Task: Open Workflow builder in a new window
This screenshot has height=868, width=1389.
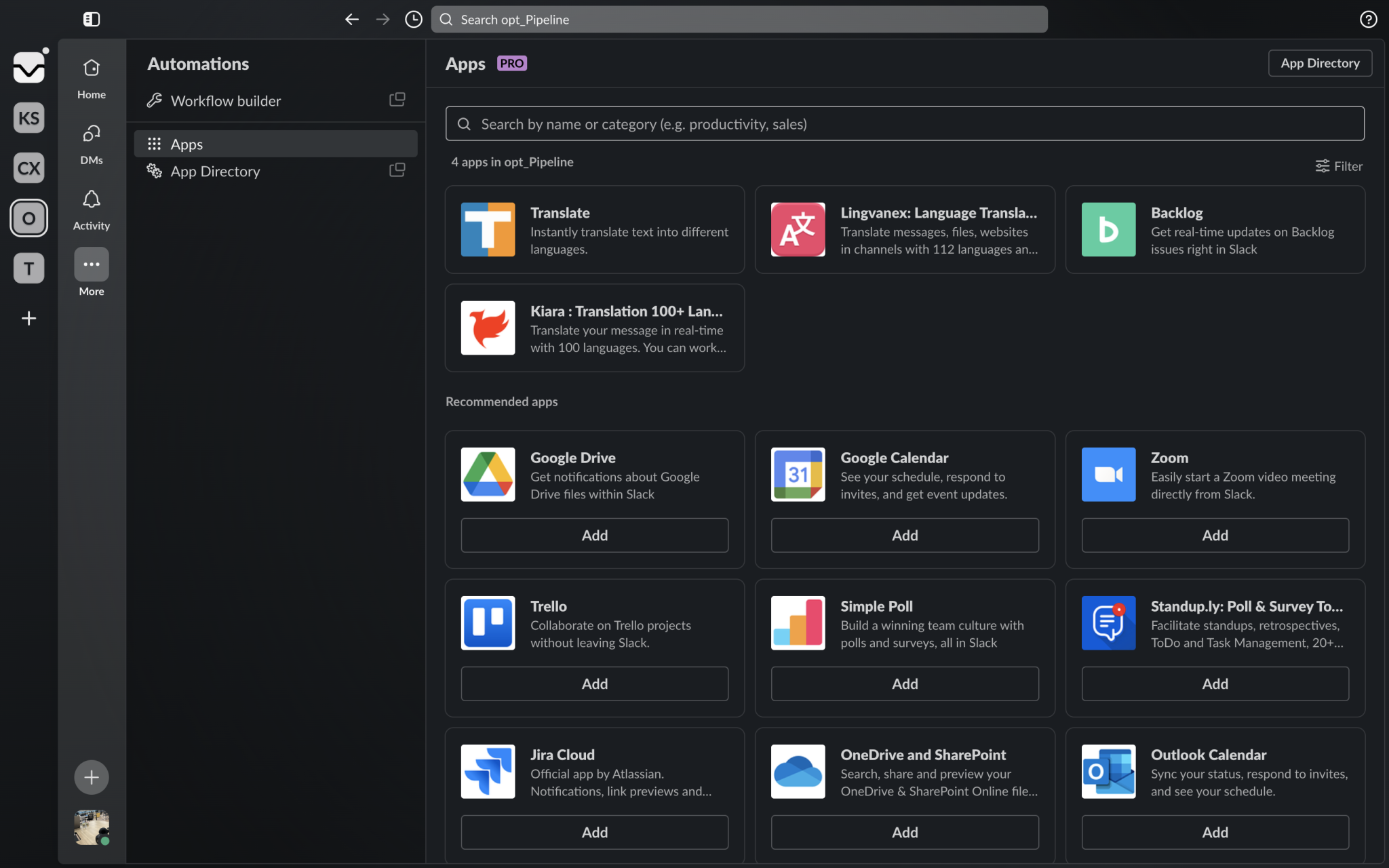Action: [397, 99]
